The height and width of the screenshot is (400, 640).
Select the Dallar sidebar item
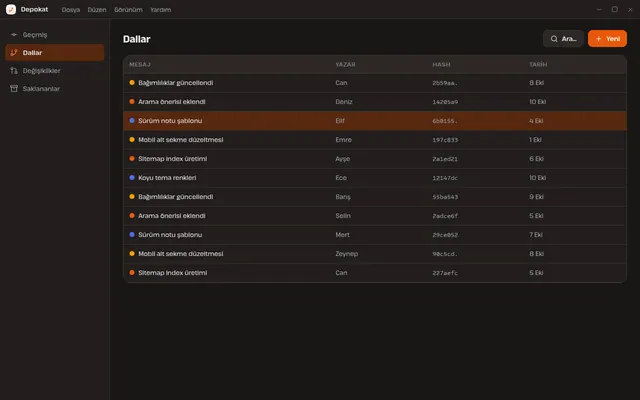pyautogui.click(x=55, y=53)
